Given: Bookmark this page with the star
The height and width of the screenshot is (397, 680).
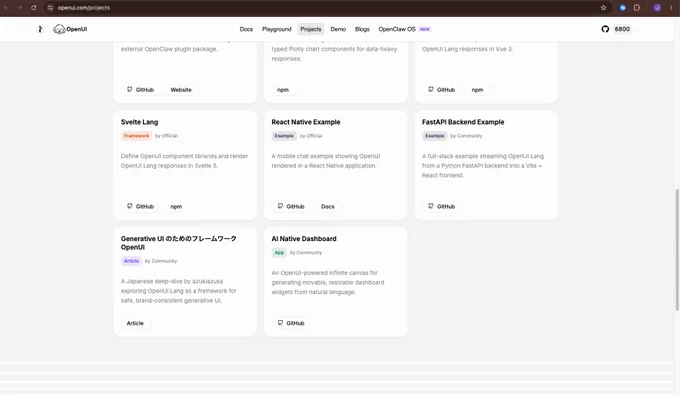Looking at the screenshot, I should click(x=603, y=7).
